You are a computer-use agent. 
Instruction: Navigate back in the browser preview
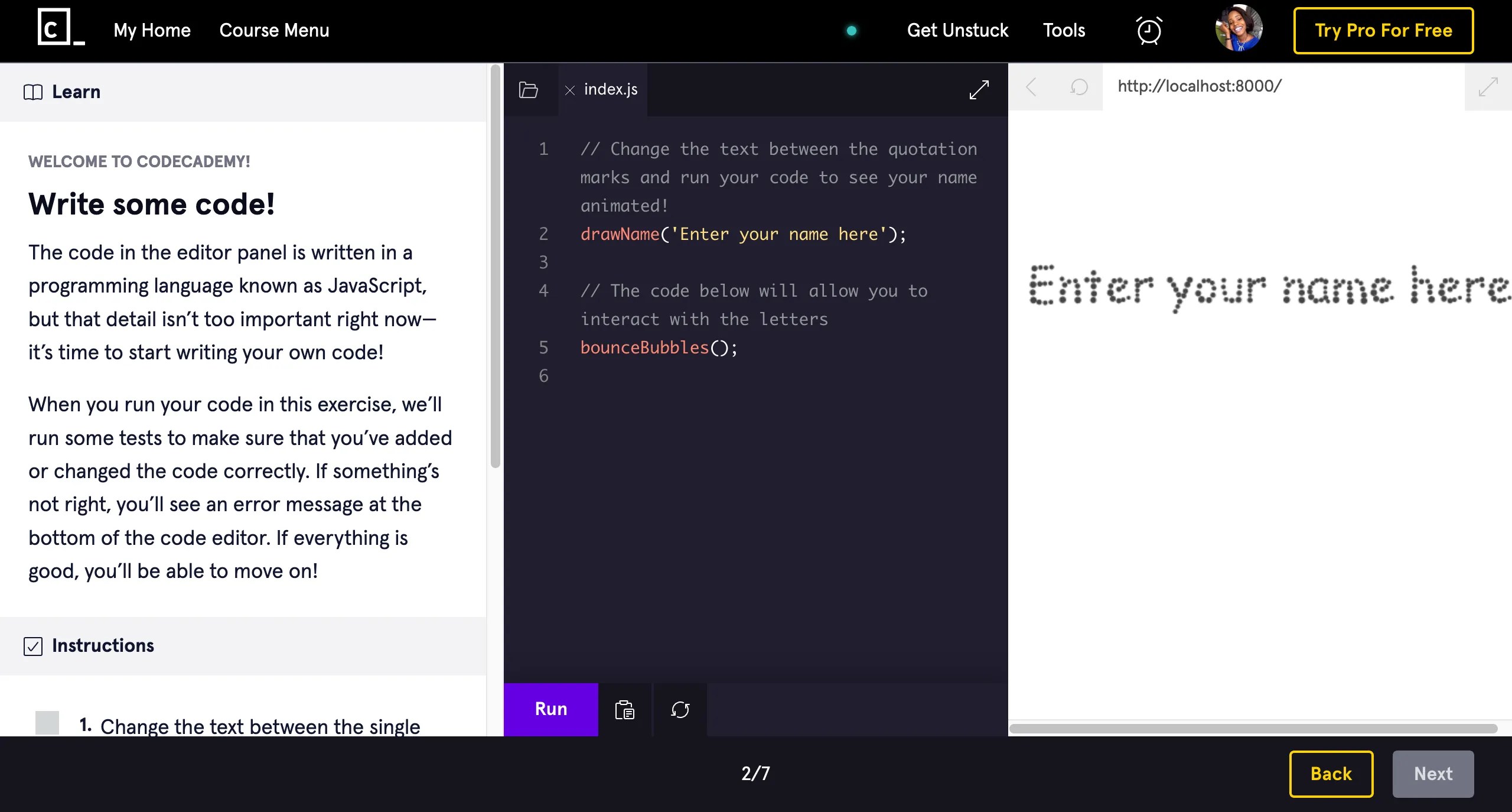pos(1031,87)
